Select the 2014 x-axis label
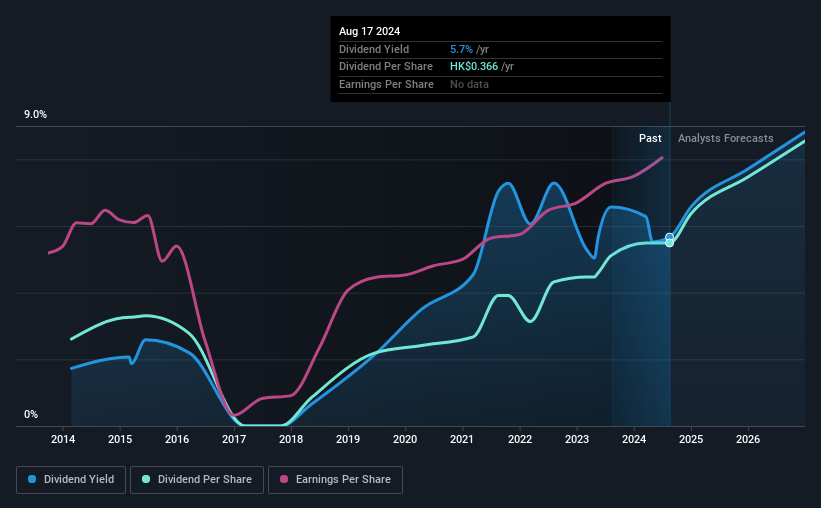Image resolution: width=821 pixels, height=508 pixels. pyautogui.click(x=63, y=439)
